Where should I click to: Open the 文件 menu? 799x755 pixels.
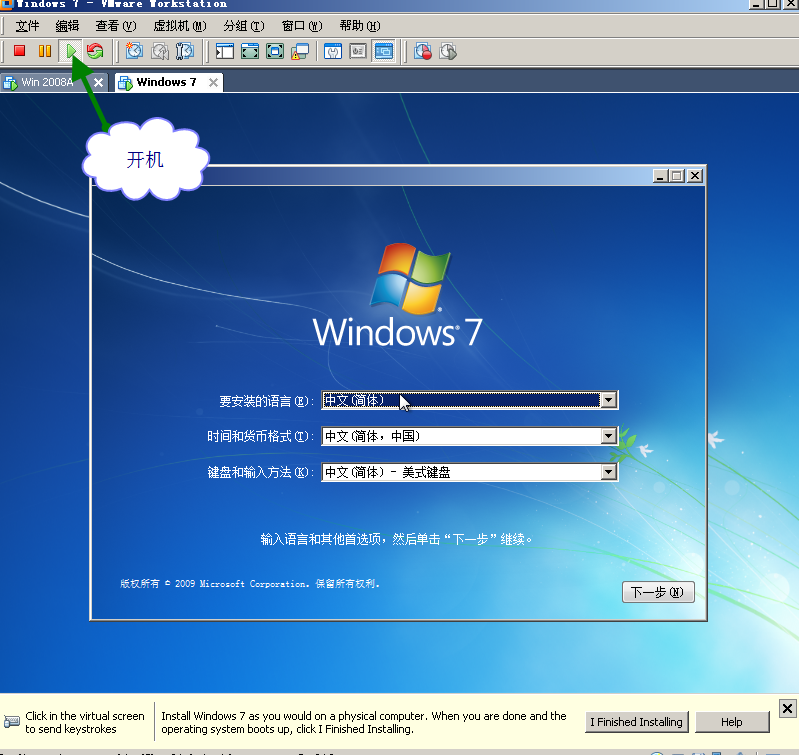(27, 26)
